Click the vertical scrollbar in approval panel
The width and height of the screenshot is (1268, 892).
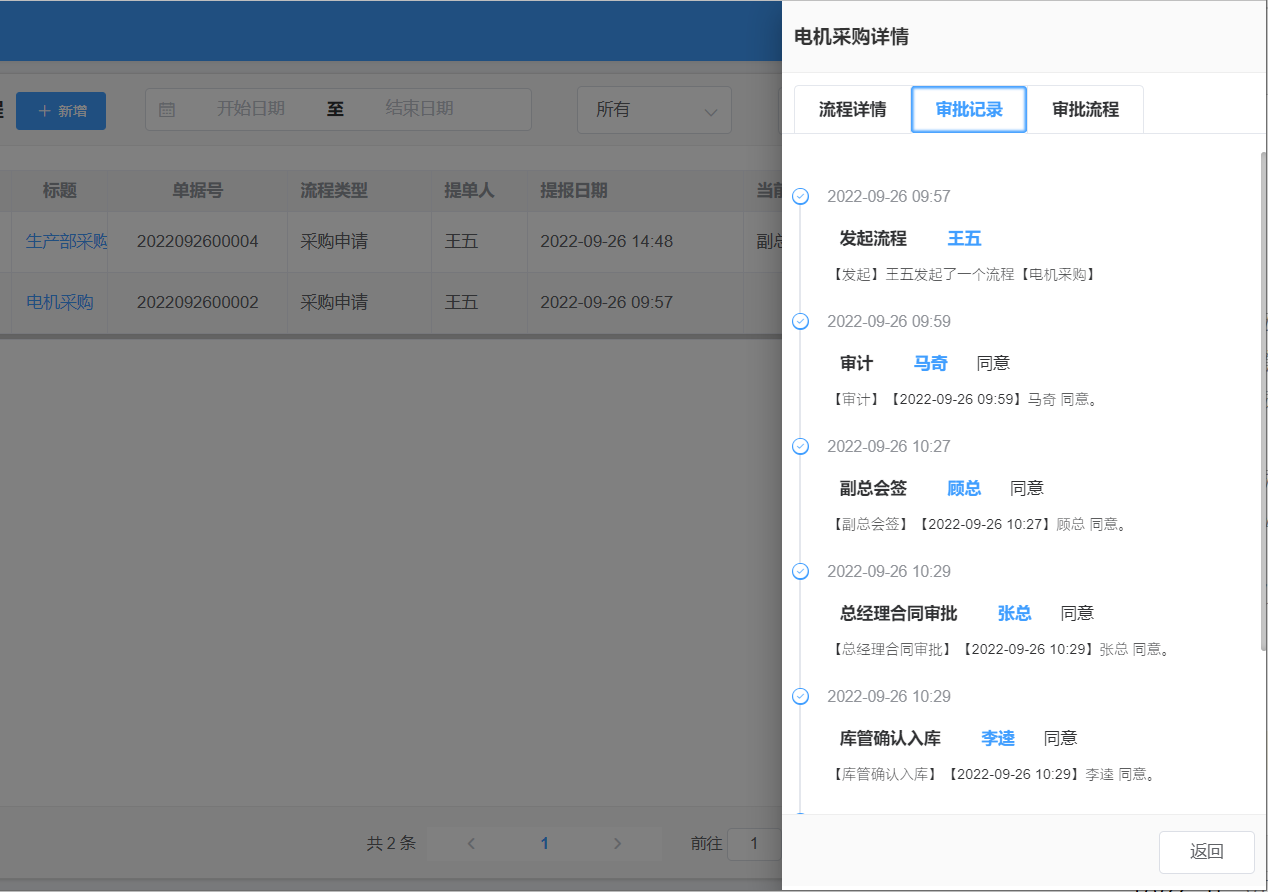pos(1262,400)
